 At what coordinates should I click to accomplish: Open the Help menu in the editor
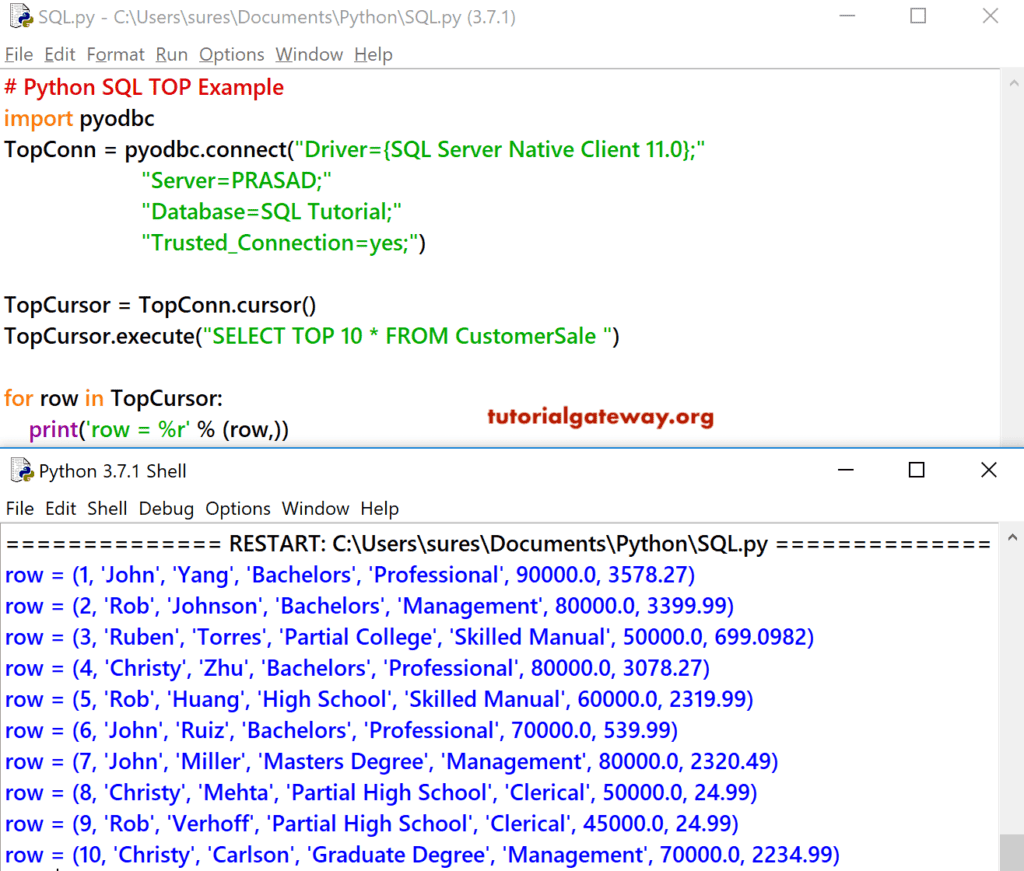point(373,54)
